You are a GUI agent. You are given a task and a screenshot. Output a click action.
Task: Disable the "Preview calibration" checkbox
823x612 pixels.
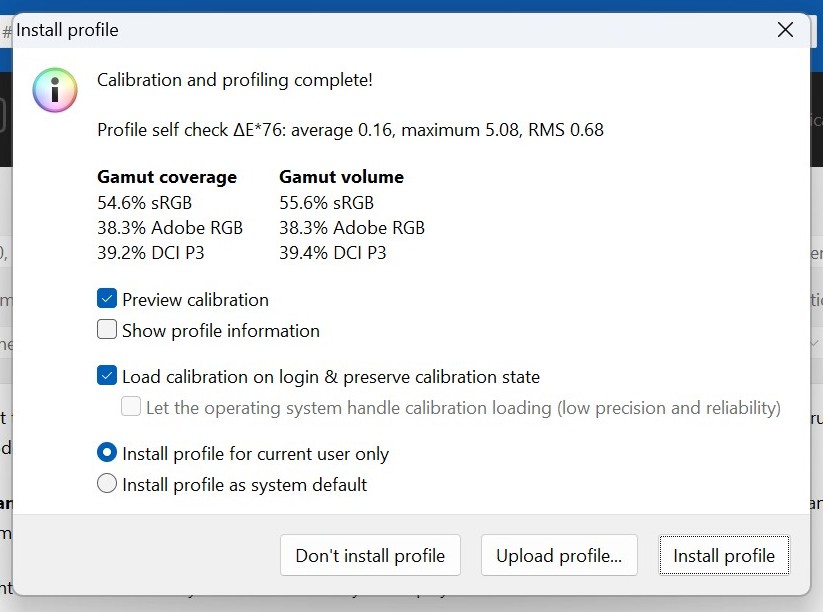tap(106, 299)
